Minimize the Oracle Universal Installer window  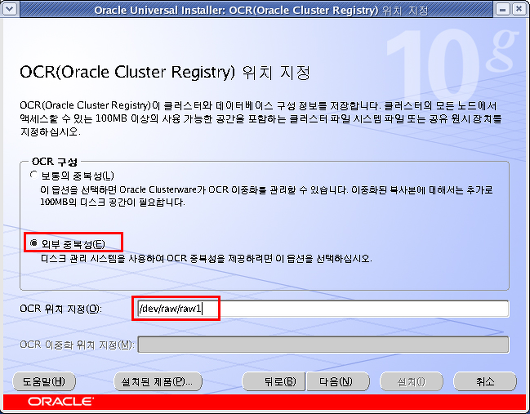point(502,9)
